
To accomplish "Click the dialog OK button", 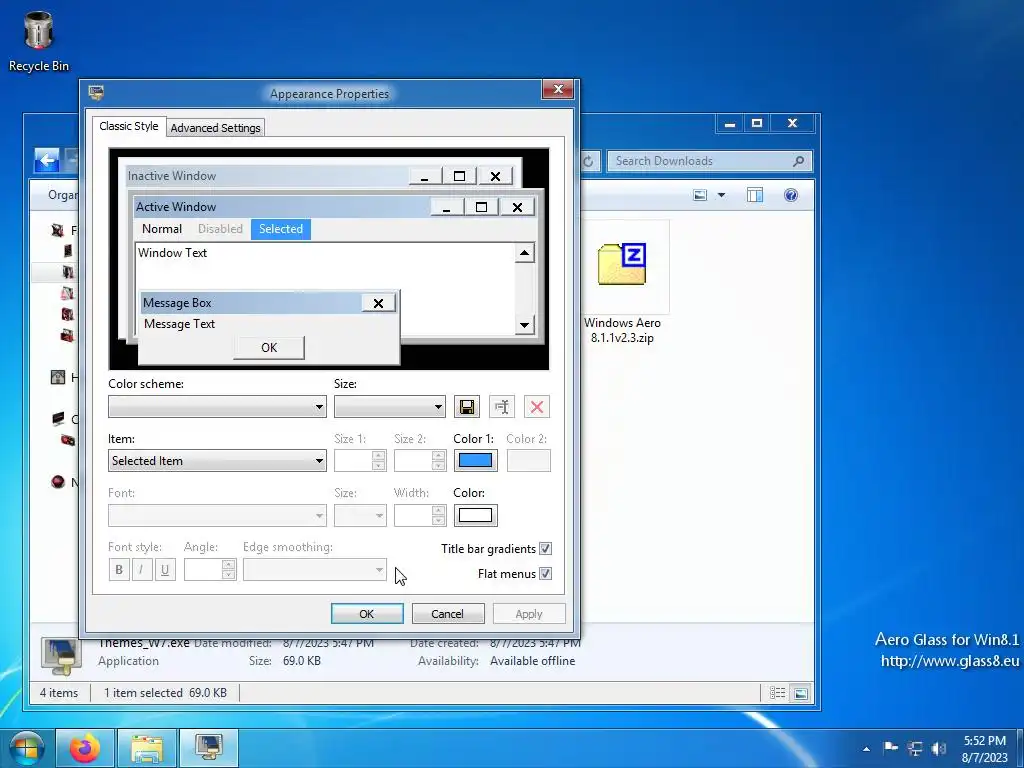I will (x=367, y=614).
